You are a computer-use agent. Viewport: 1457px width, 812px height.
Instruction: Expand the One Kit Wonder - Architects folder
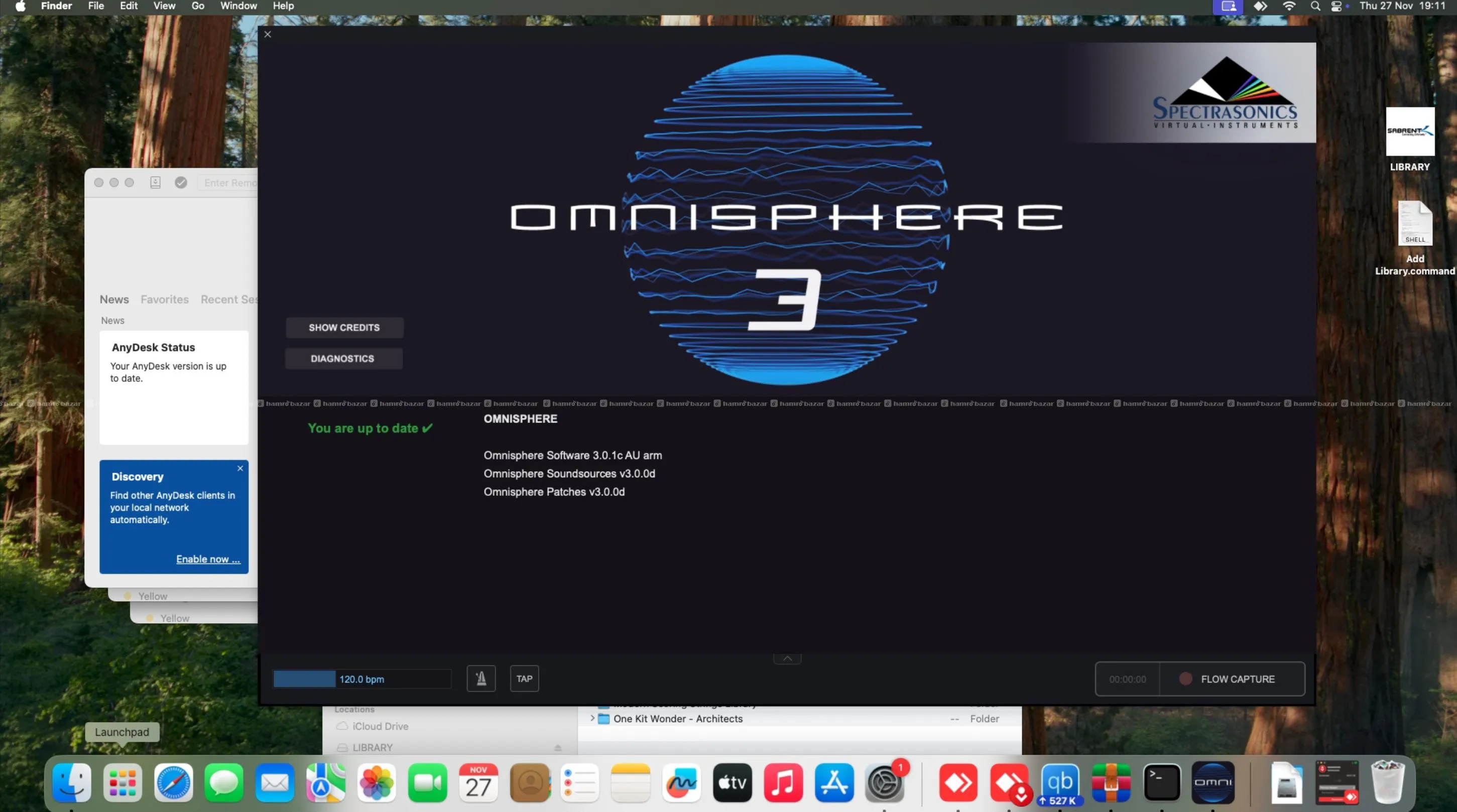pos(592,718)
